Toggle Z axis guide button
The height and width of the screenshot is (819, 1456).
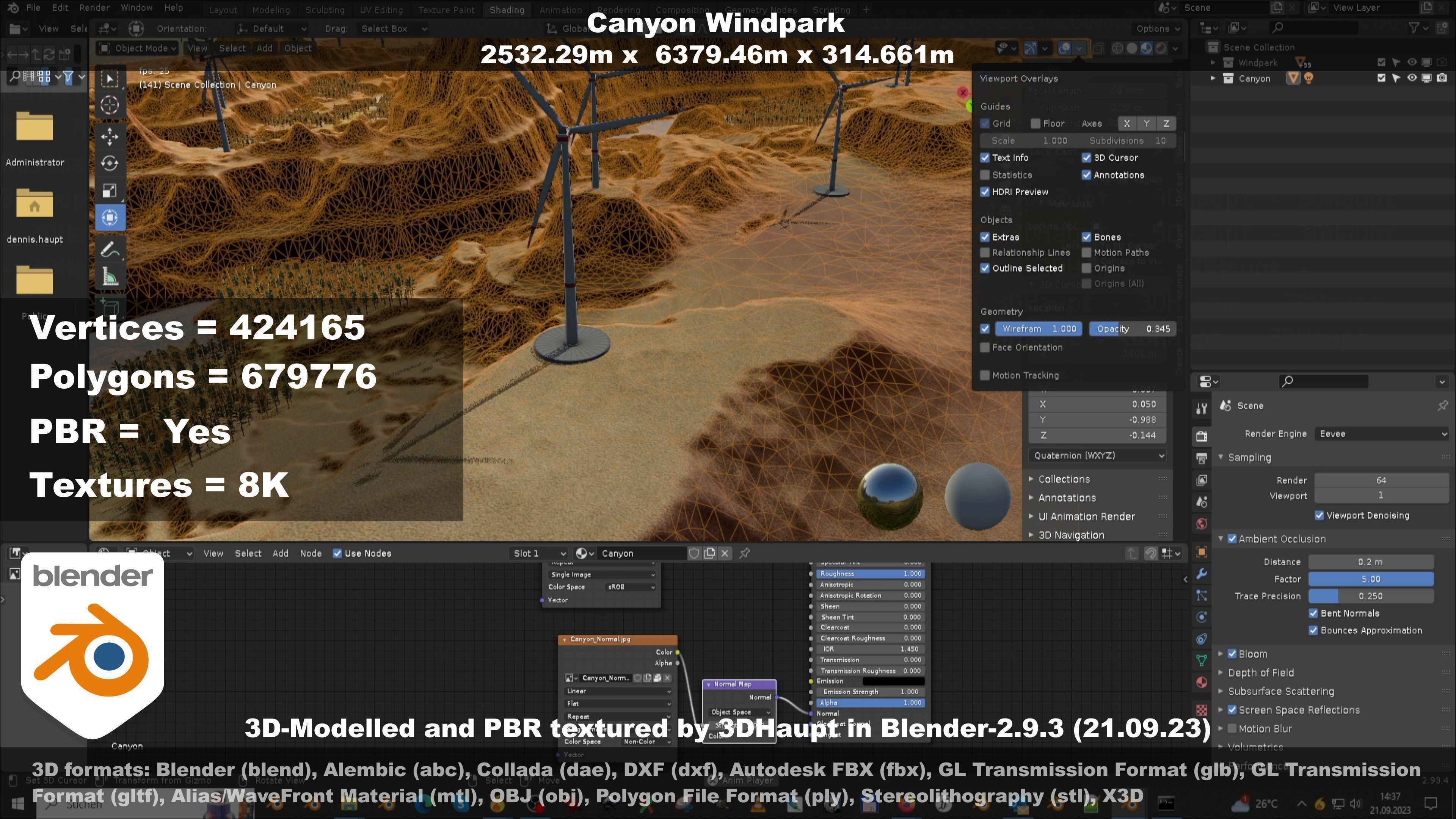[x=1166, y=123]
